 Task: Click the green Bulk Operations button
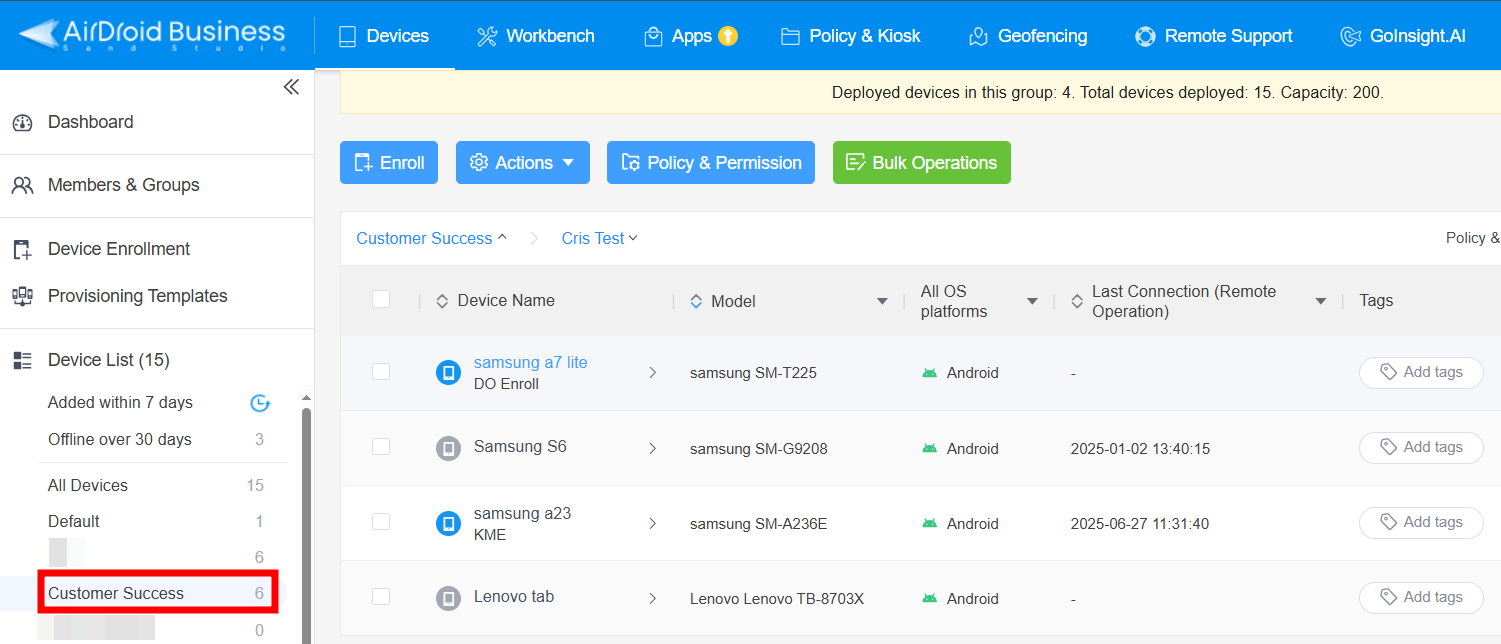(x=922, y=163)
